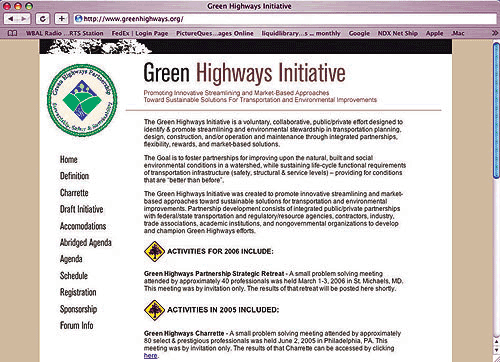The height and width of the screenshot is (362, 500).
Task: Click the green zoom window button
Action: (x=29, y=6)
